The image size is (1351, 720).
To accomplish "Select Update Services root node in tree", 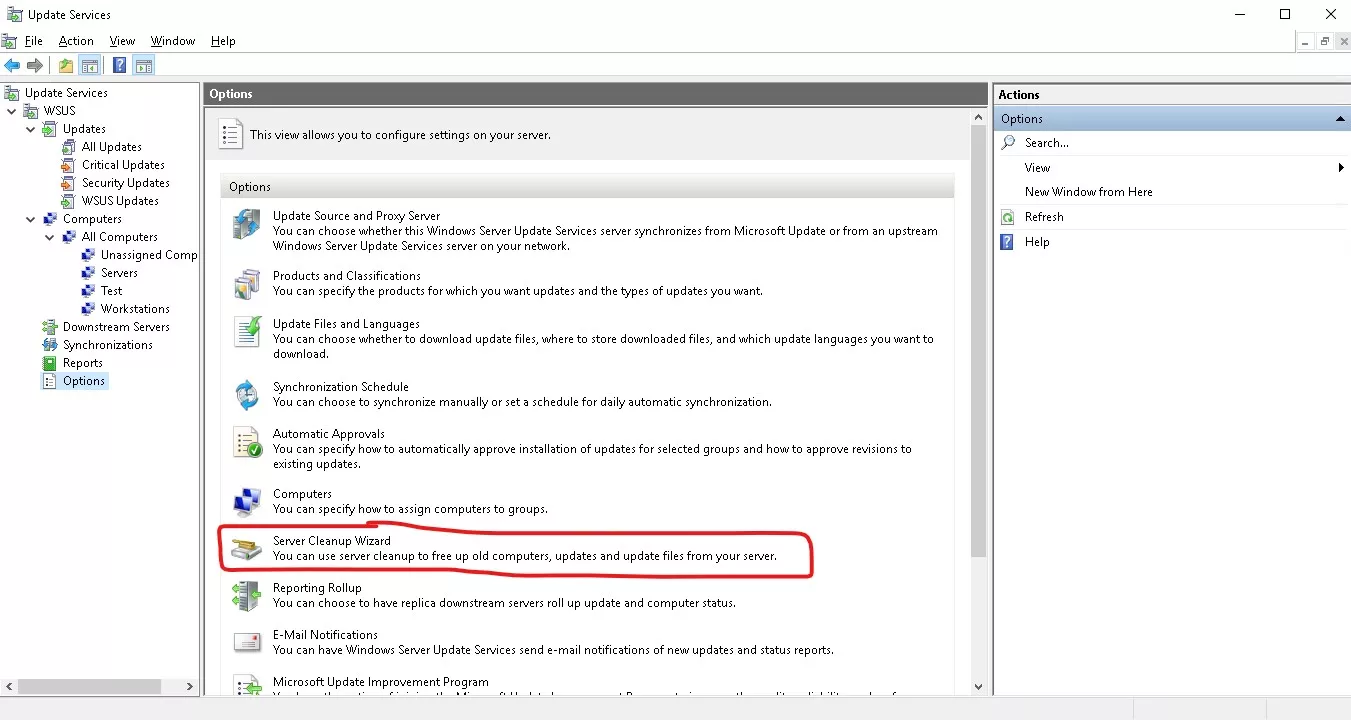I will click(x=66, y=93).
